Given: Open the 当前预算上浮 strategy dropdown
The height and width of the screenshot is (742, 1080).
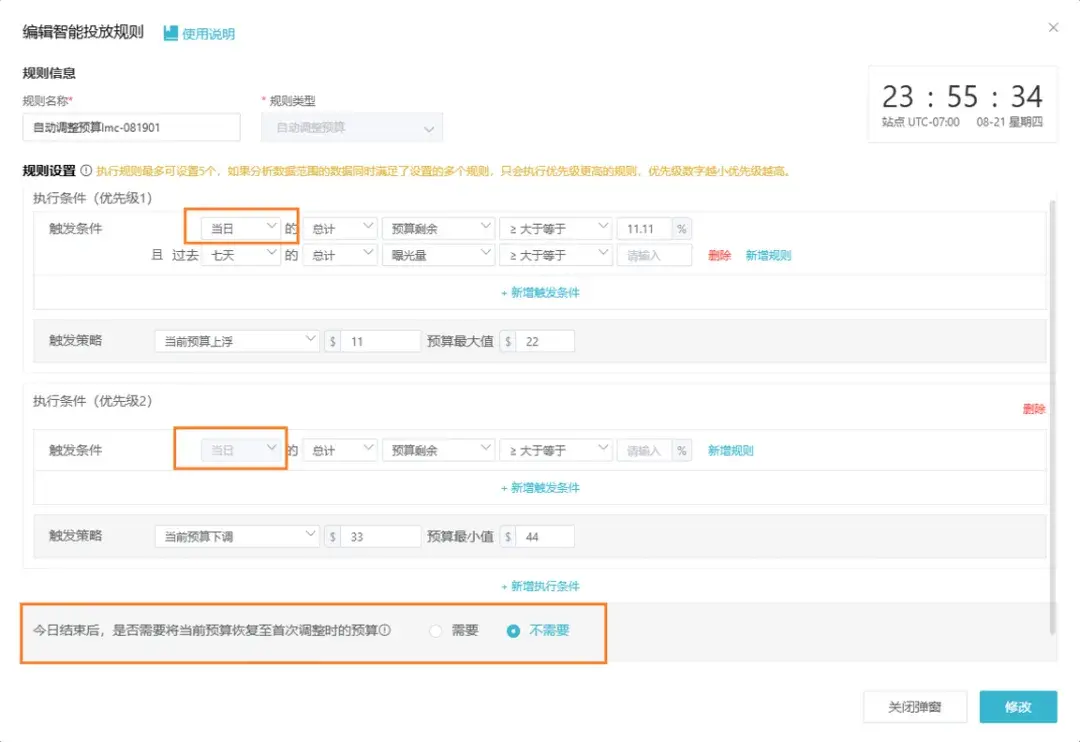Looking at the screenshot, I should point(236,340).
